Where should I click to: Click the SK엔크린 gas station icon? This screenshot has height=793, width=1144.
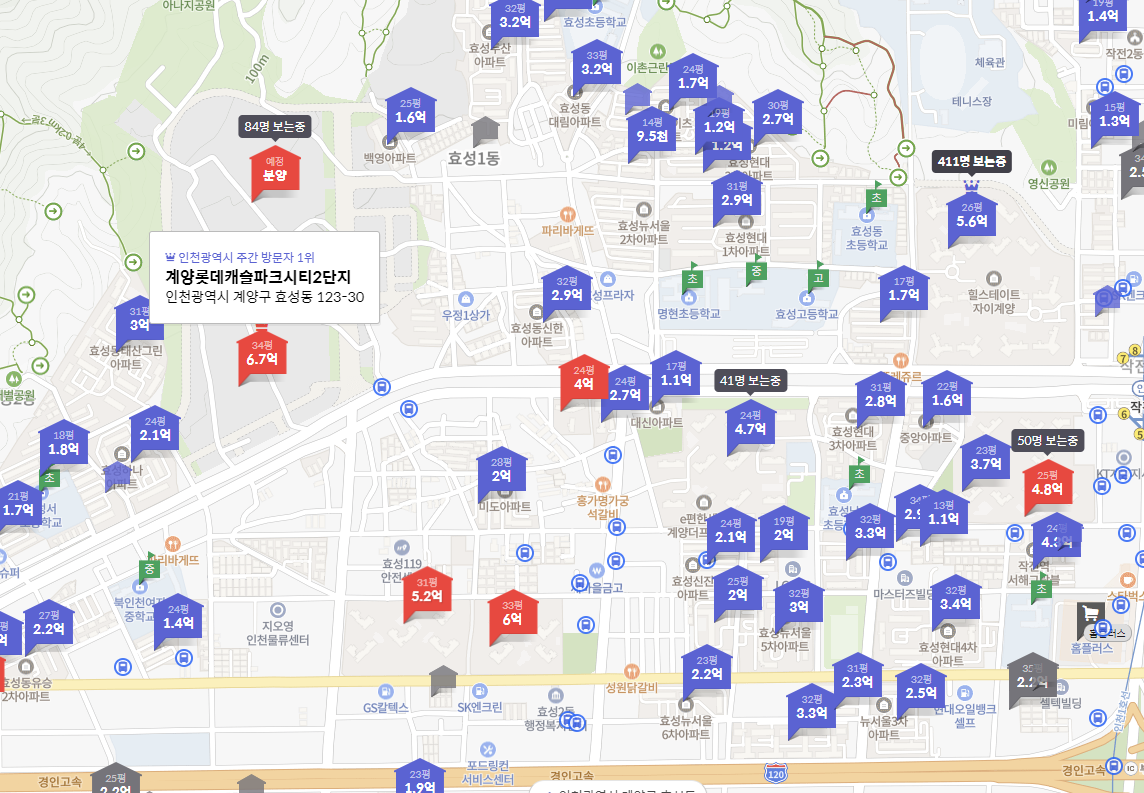click(x=479, y=691)
